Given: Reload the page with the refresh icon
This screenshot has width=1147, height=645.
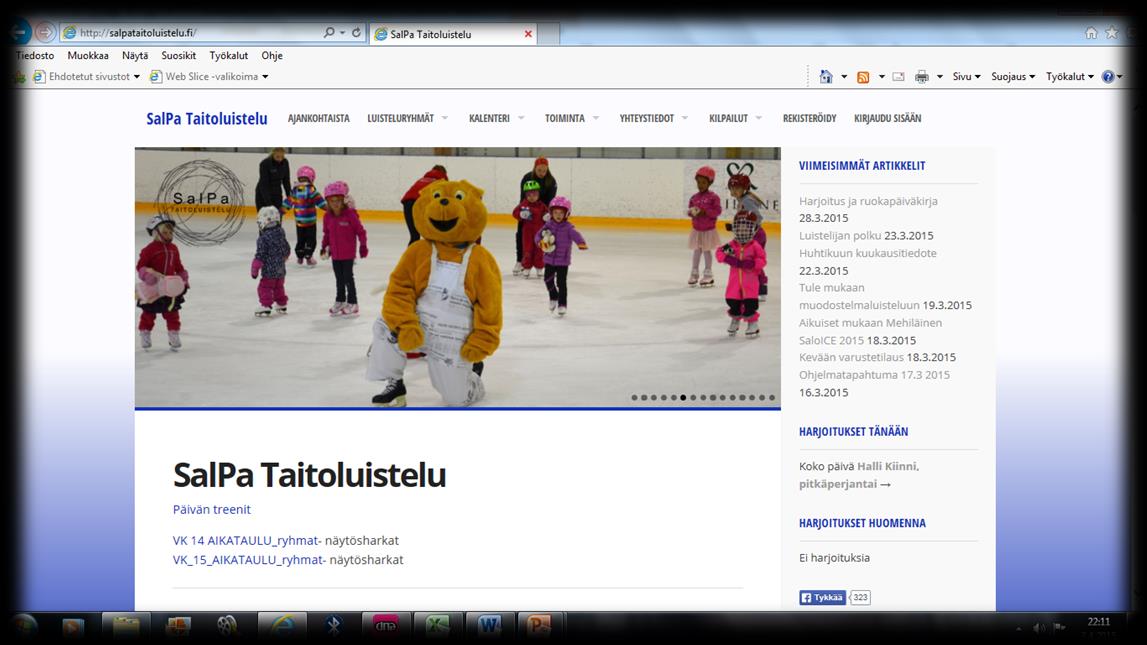Looking at the screenshot, I should pos(356,33).
